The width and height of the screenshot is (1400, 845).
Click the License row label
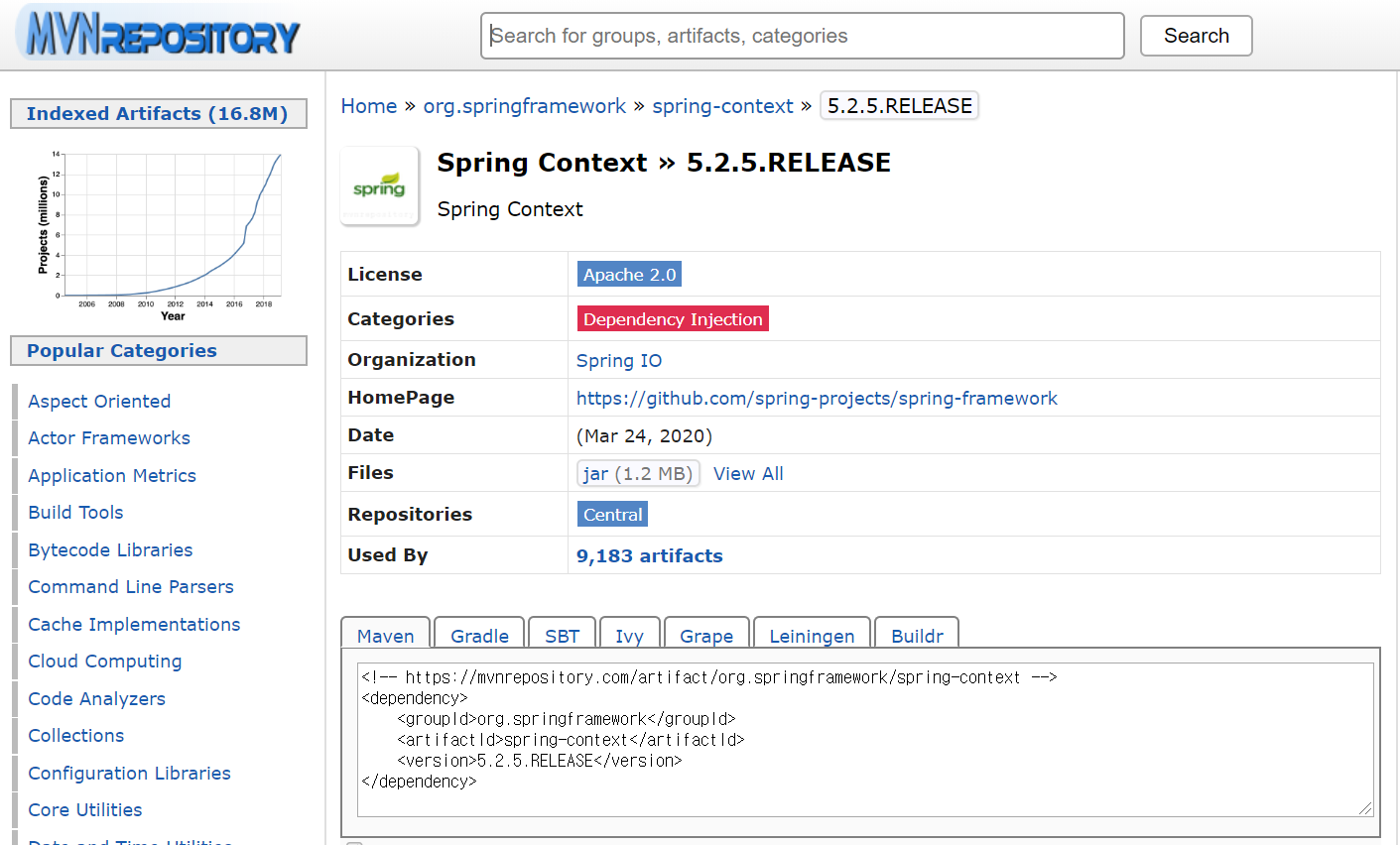tap(385, 275)
